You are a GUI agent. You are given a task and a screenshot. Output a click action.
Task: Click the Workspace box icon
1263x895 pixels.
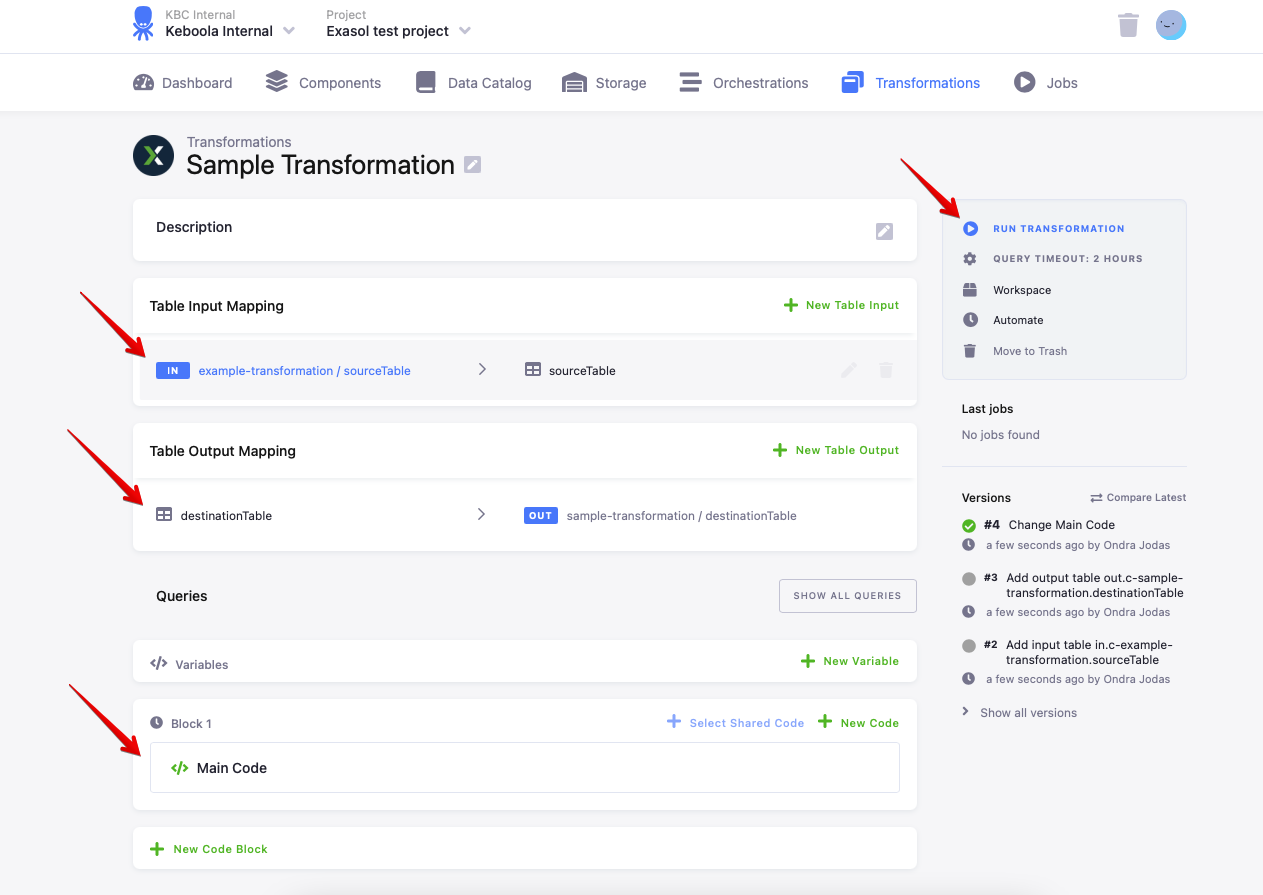click(970, 290)
